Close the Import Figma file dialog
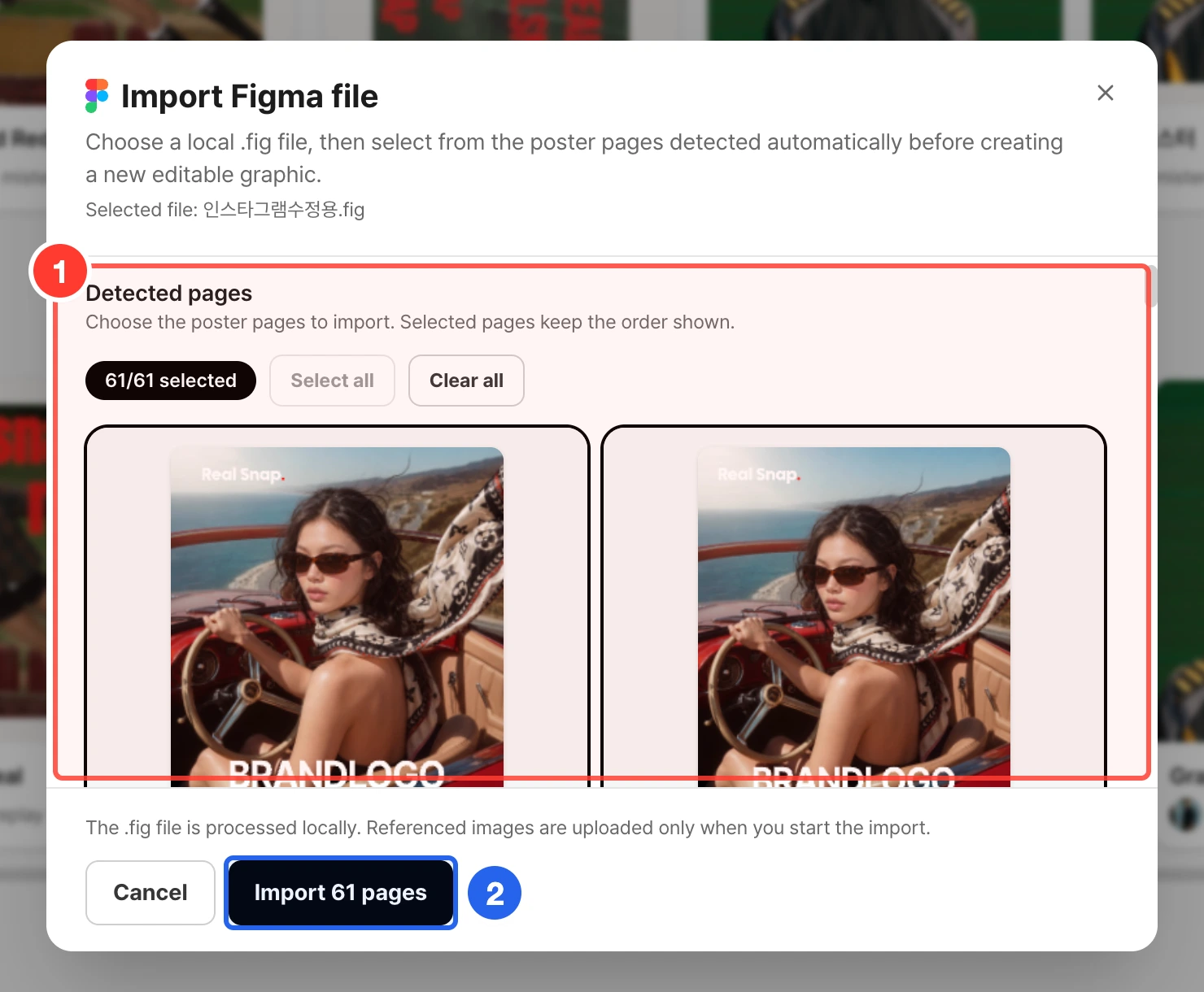This screenshot has height=992, width=1204. click(1105, 93)
